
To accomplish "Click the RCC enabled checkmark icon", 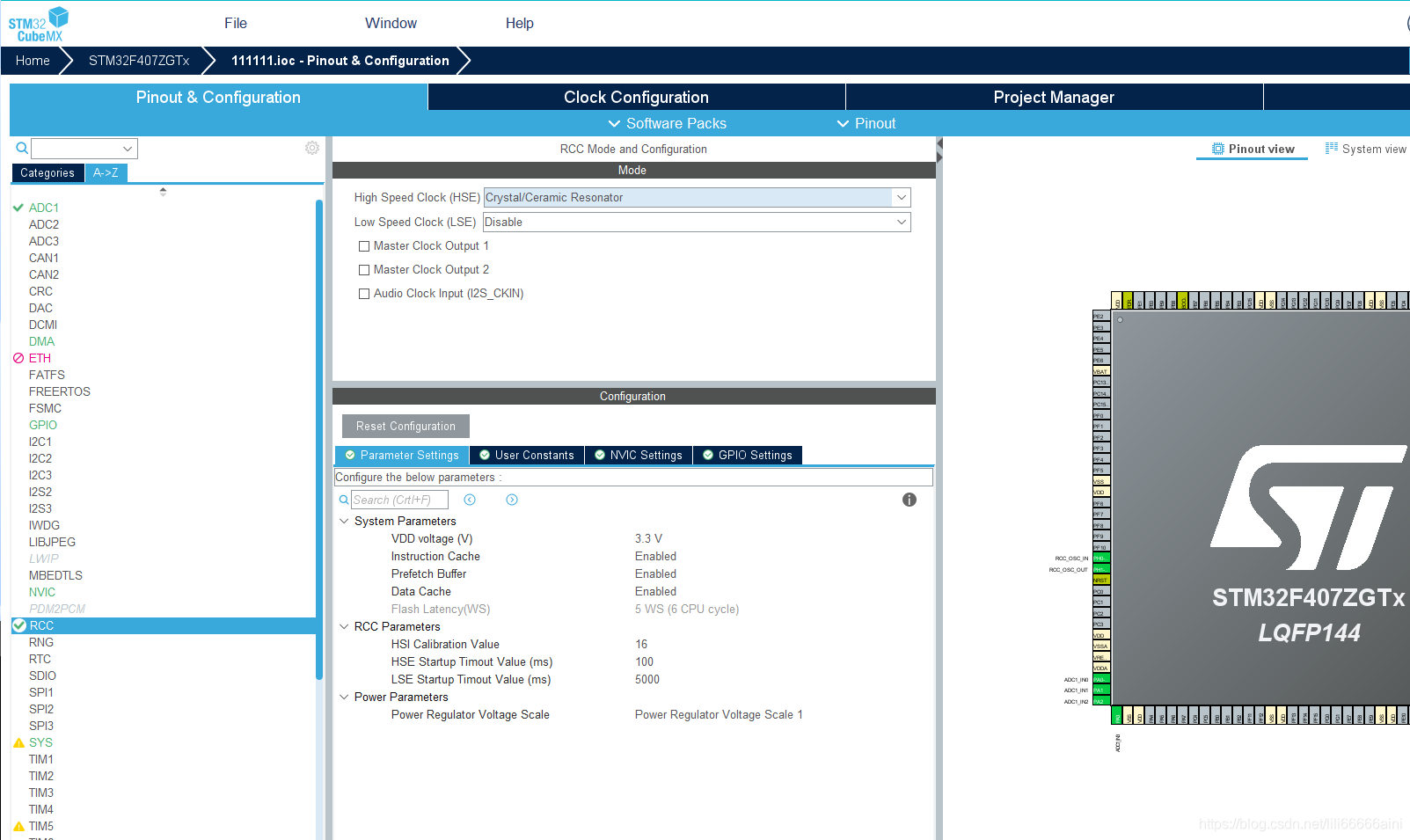I will point(19,625).
